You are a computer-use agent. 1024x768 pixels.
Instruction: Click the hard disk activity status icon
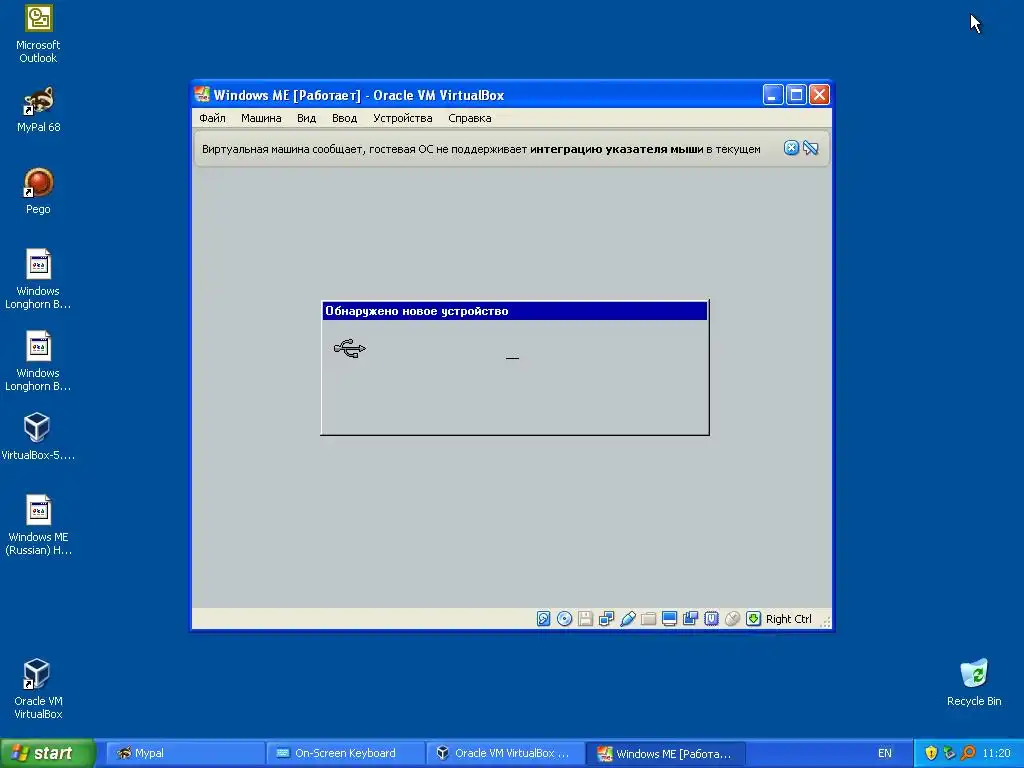tap(543, 618)
